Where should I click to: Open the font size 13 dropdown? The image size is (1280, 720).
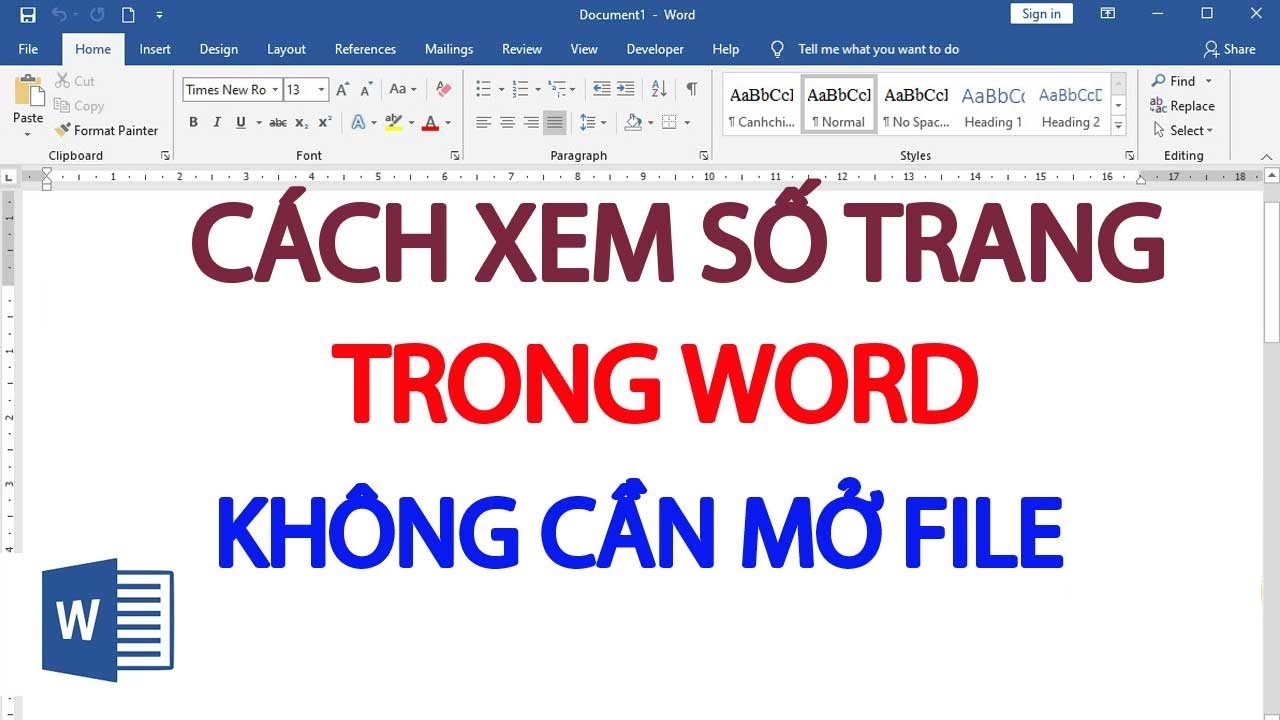pyautogui.click(x=321, y=90)
